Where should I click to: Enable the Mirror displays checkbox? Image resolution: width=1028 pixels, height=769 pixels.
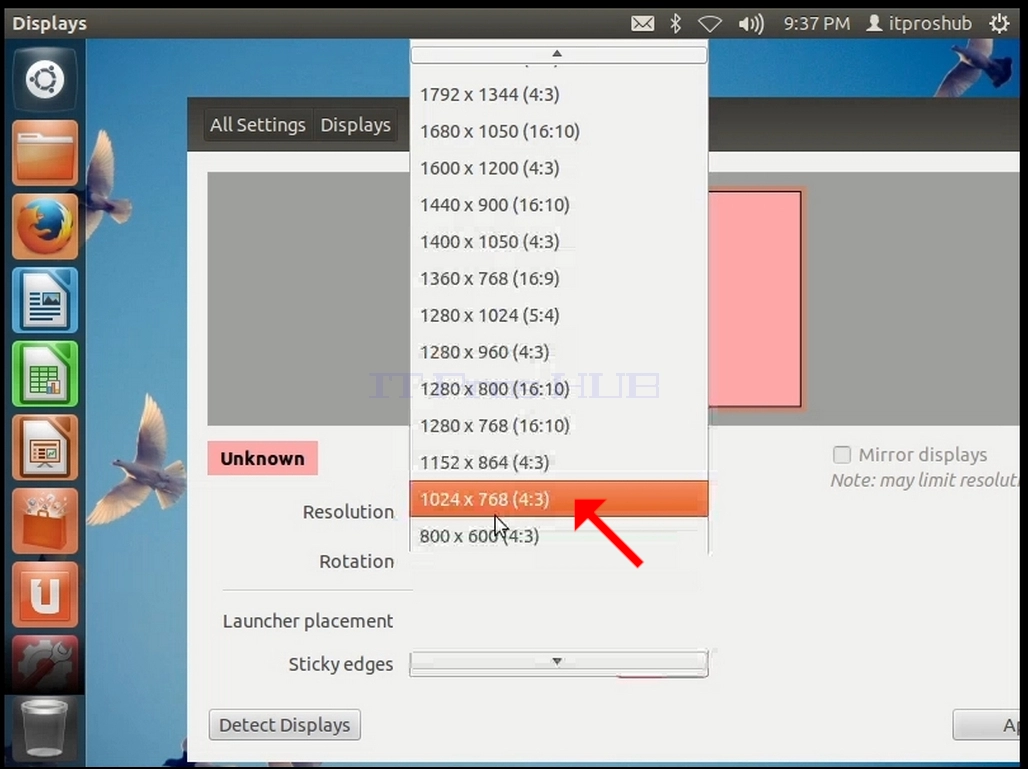pyautogui.click(x=842, y=454)
